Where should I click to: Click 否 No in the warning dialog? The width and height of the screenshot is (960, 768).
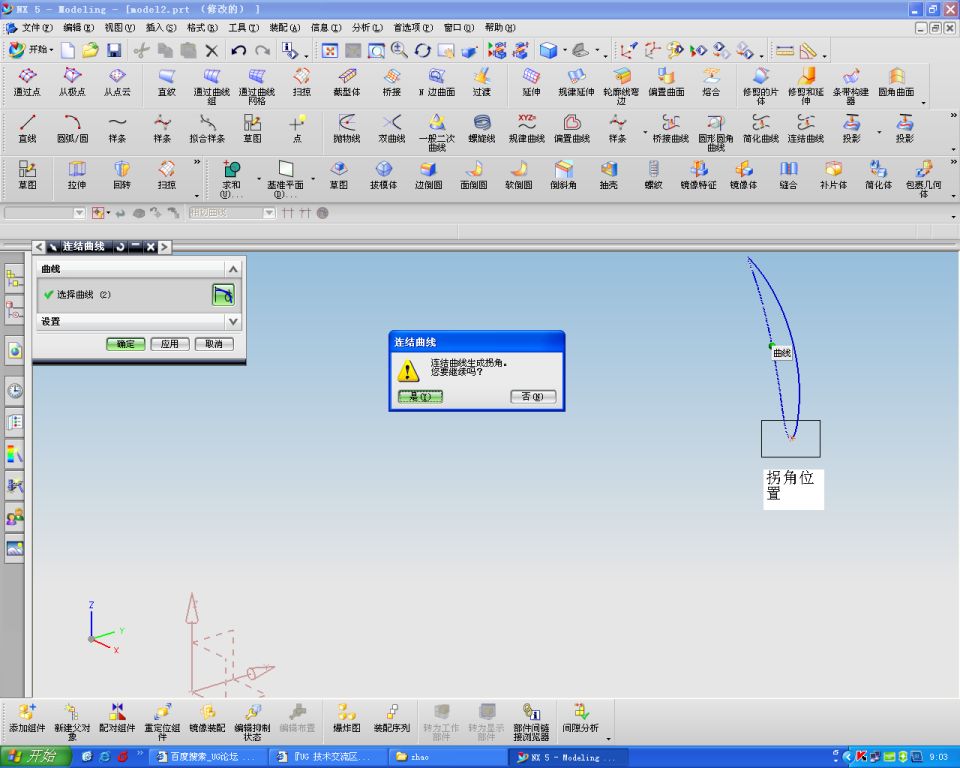tap(533, 397)
